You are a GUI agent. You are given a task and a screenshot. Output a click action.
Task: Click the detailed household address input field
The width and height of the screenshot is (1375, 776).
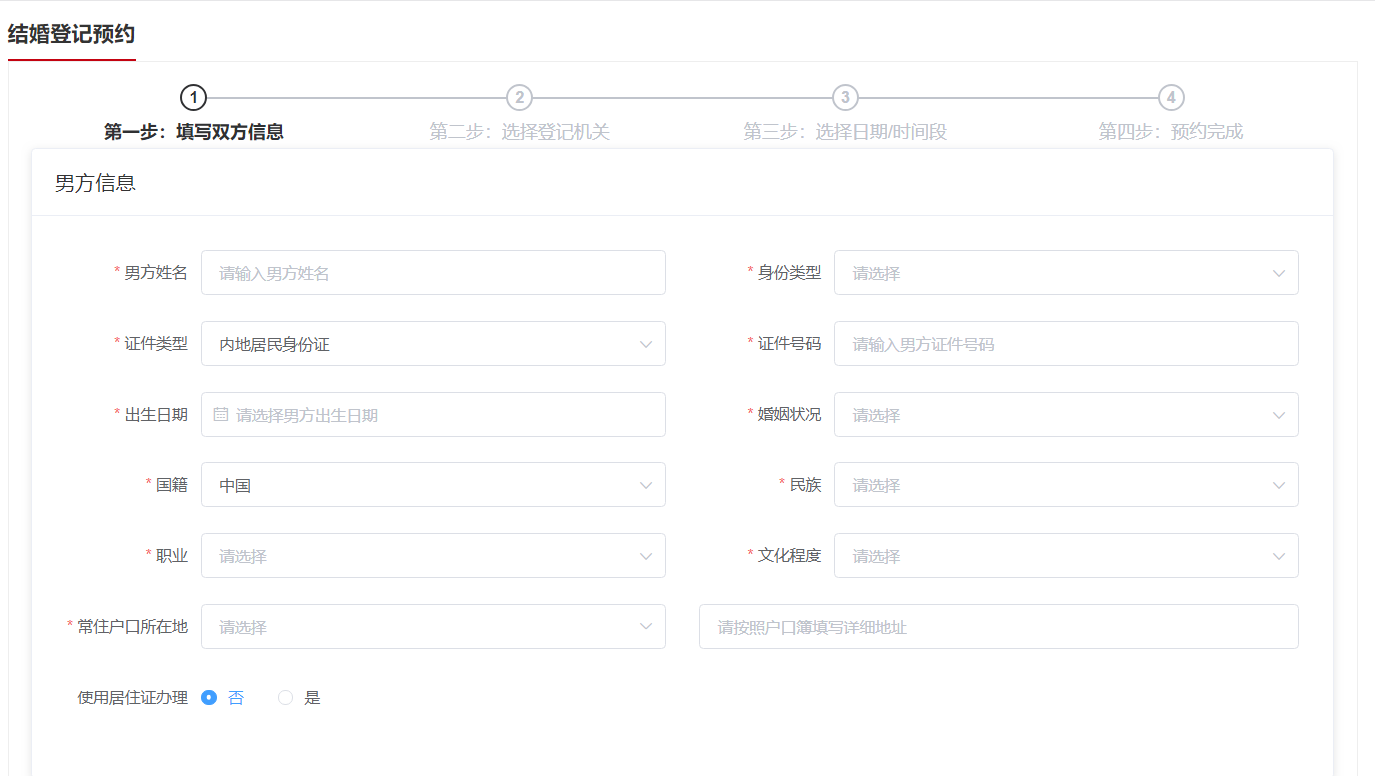(998, 627)
